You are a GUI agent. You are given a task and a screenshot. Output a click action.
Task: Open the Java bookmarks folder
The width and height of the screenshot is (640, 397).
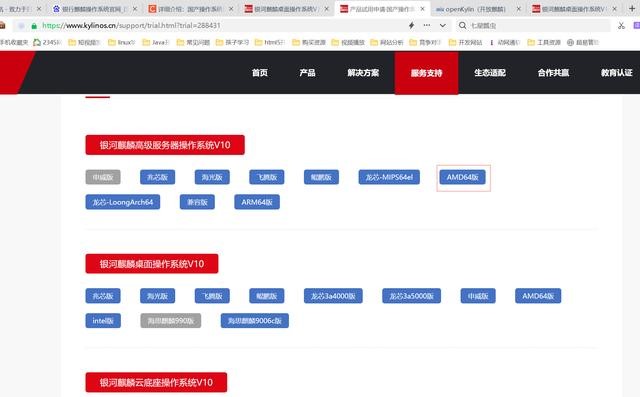tap(156, 42)
